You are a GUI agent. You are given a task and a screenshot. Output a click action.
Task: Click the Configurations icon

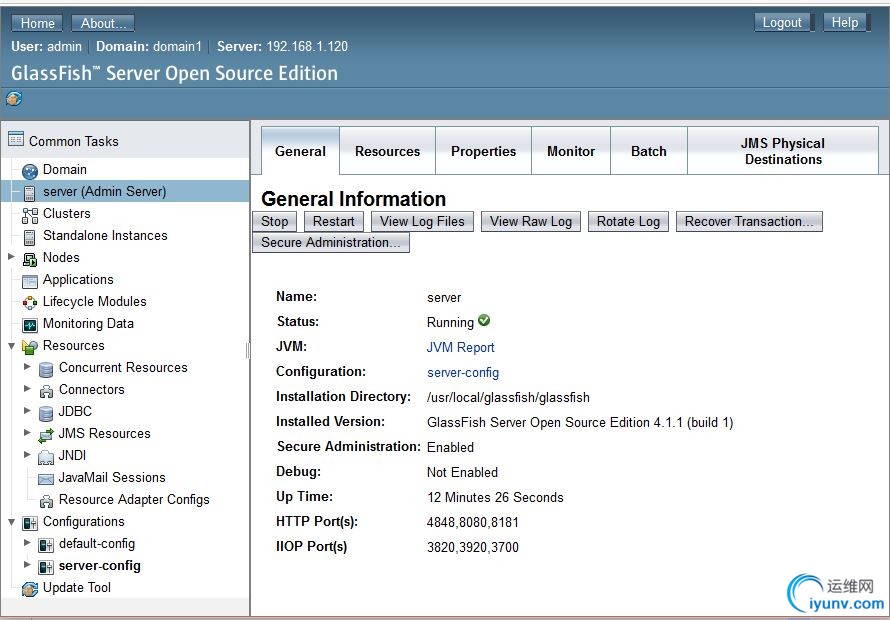(x=30, y=523)
